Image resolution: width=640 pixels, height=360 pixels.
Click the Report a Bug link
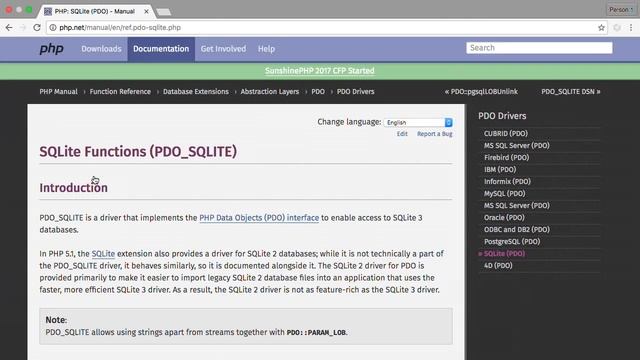coord(434,134)
